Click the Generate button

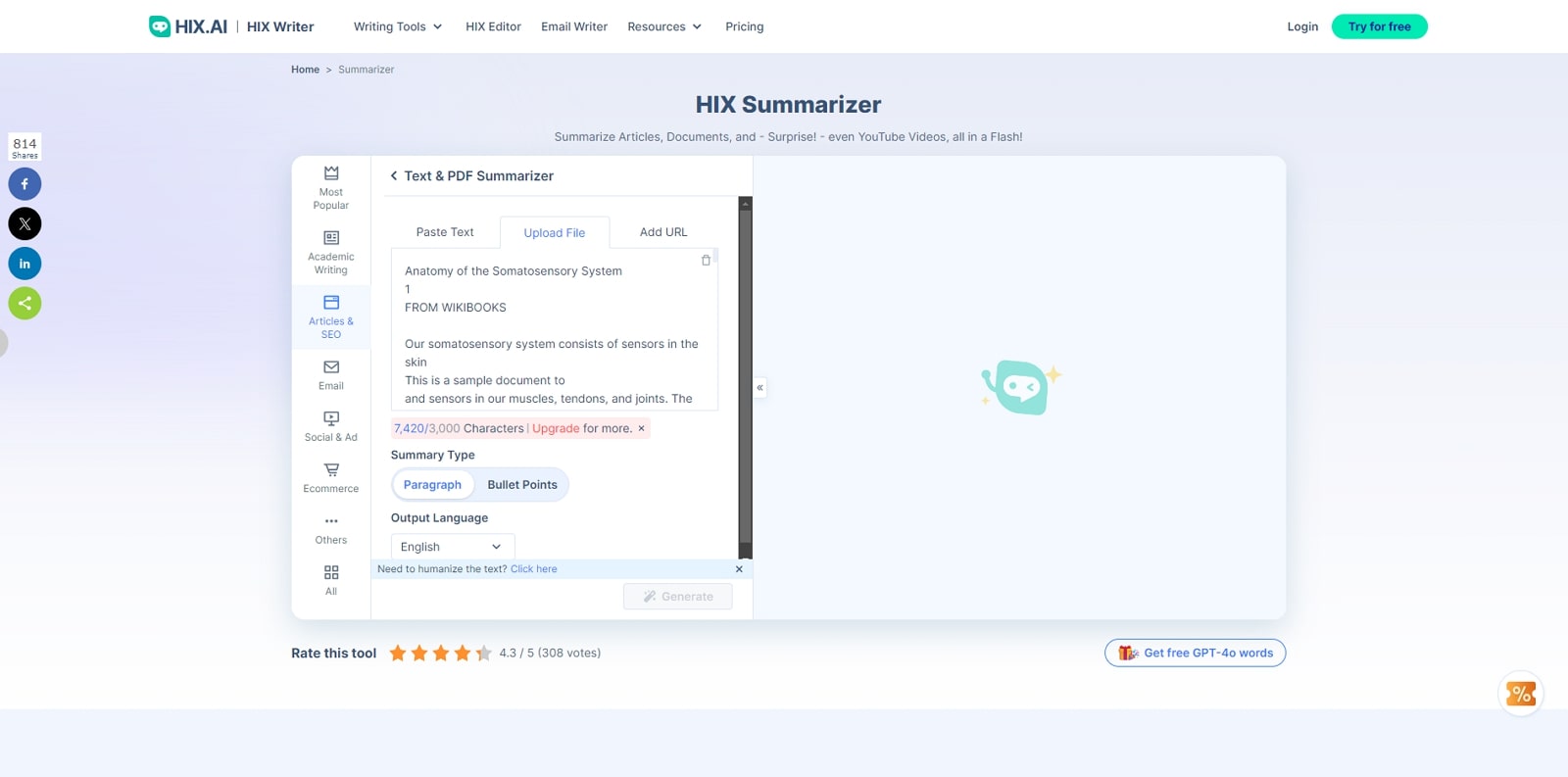[x=678, y=597]
